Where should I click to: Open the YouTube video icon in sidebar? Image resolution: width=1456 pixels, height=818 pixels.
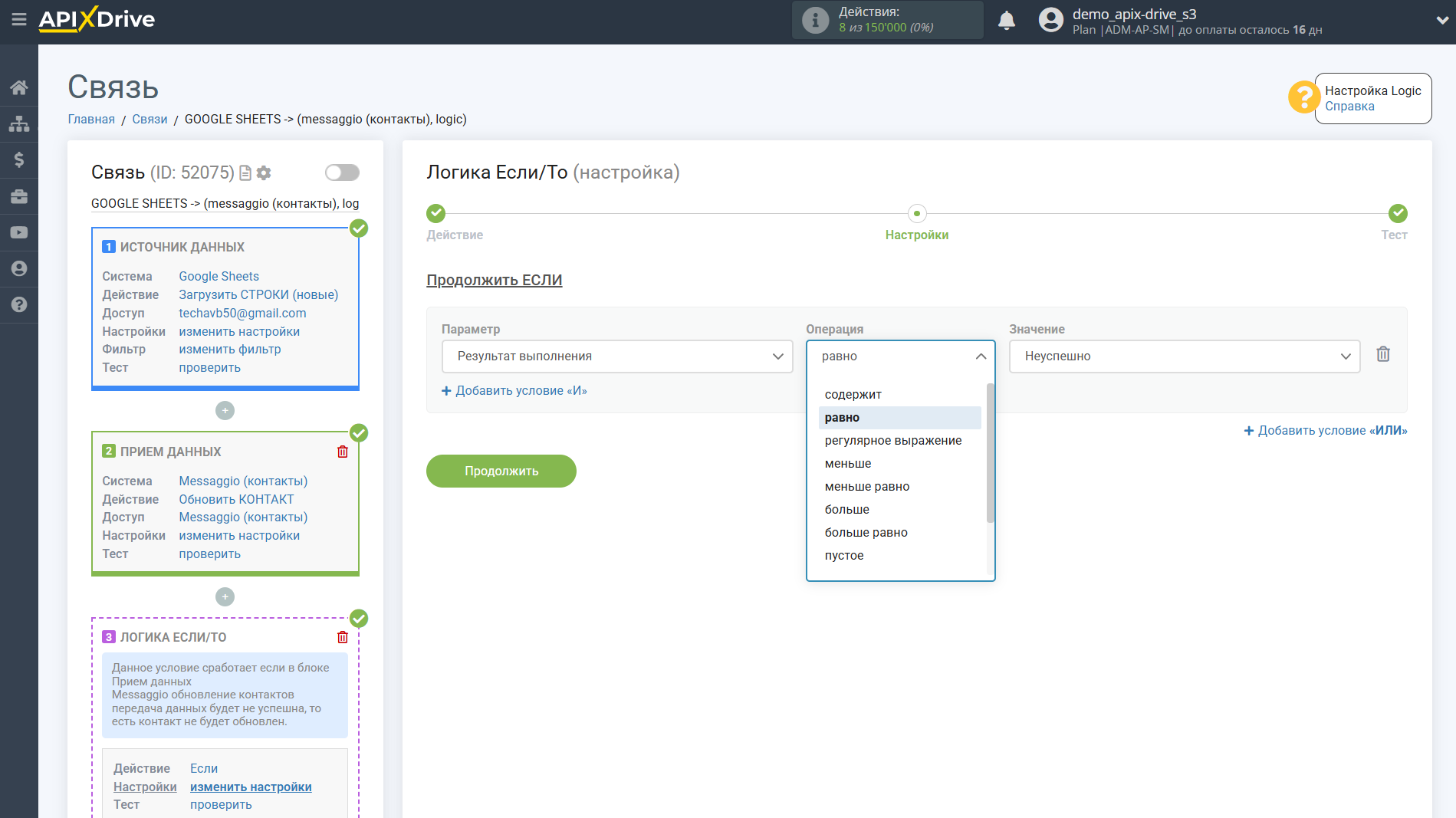pyautogui.click(x=18, y=232)
